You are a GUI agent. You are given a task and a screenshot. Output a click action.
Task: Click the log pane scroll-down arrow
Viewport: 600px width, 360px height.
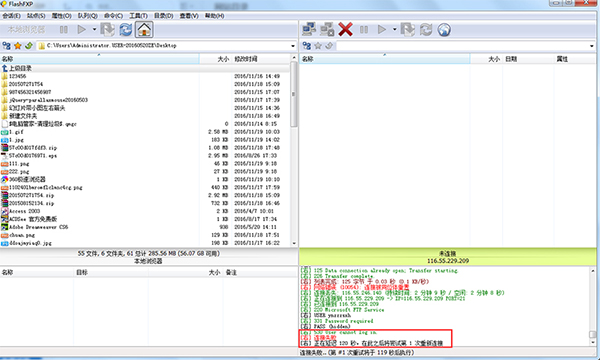[x=593, y=343]
